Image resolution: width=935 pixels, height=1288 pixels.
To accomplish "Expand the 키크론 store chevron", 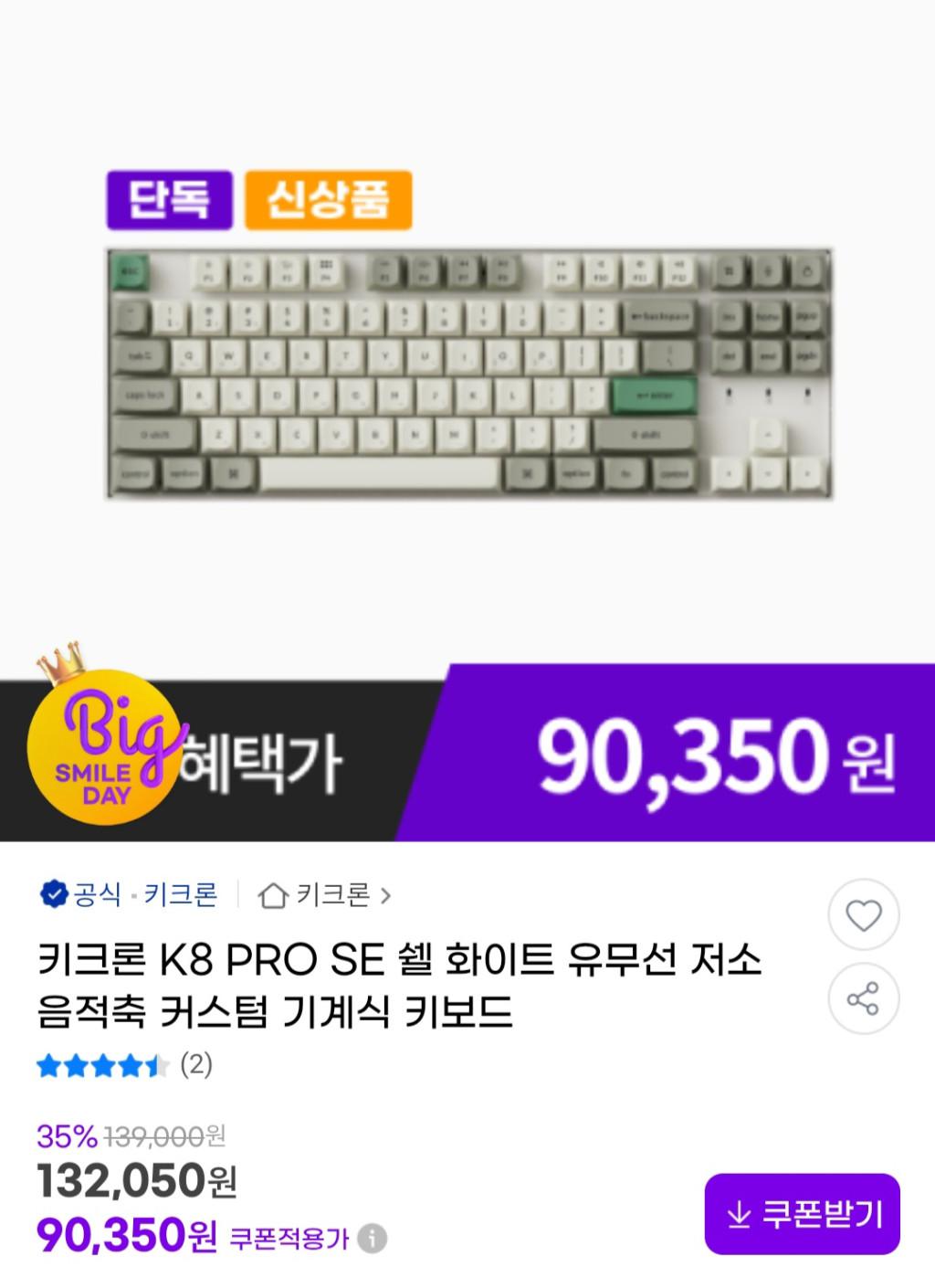I will pyautogui.click(x=385, y=895).
